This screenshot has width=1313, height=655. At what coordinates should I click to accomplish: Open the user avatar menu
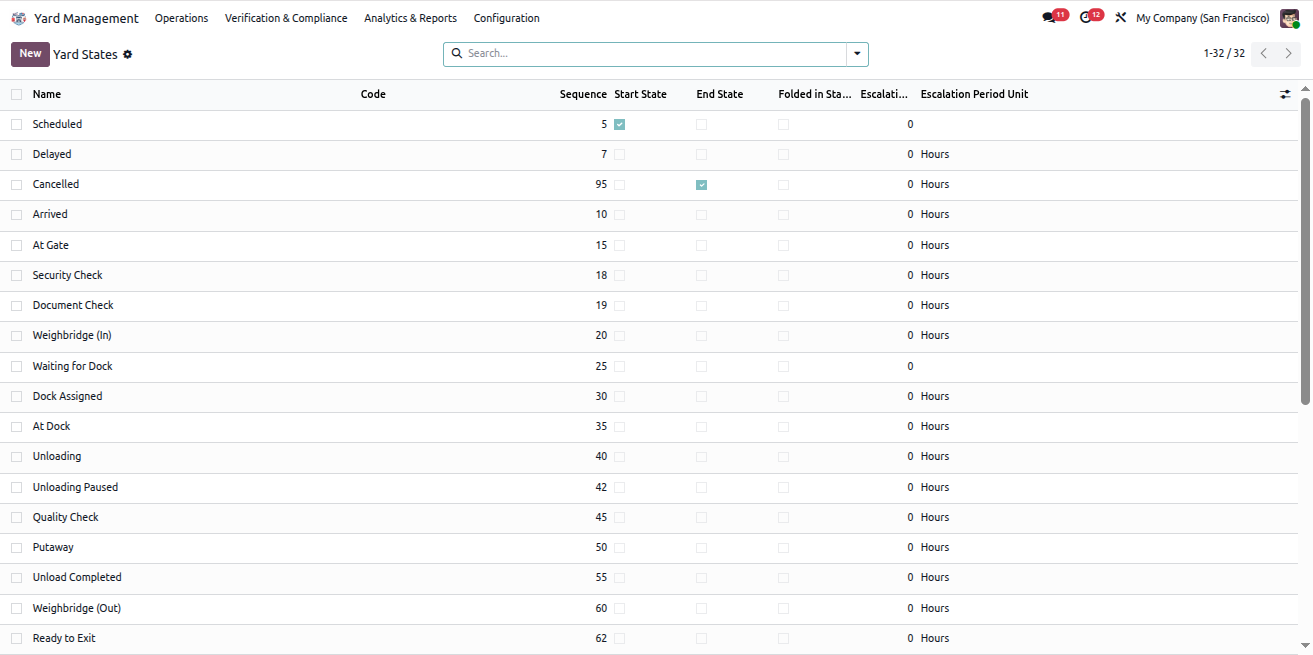(x=1289, y=18)
